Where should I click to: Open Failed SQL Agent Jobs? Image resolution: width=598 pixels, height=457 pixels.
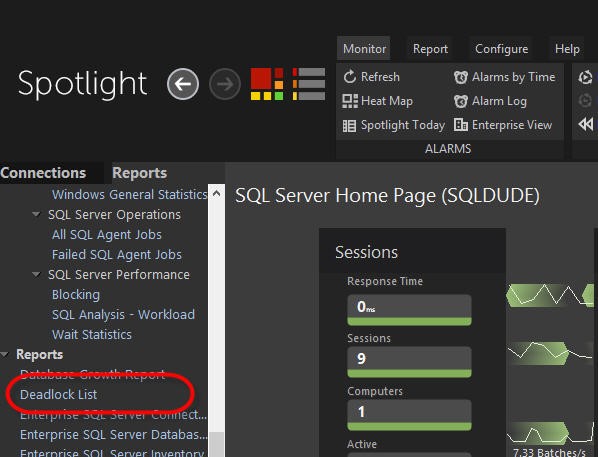[117, 254]
